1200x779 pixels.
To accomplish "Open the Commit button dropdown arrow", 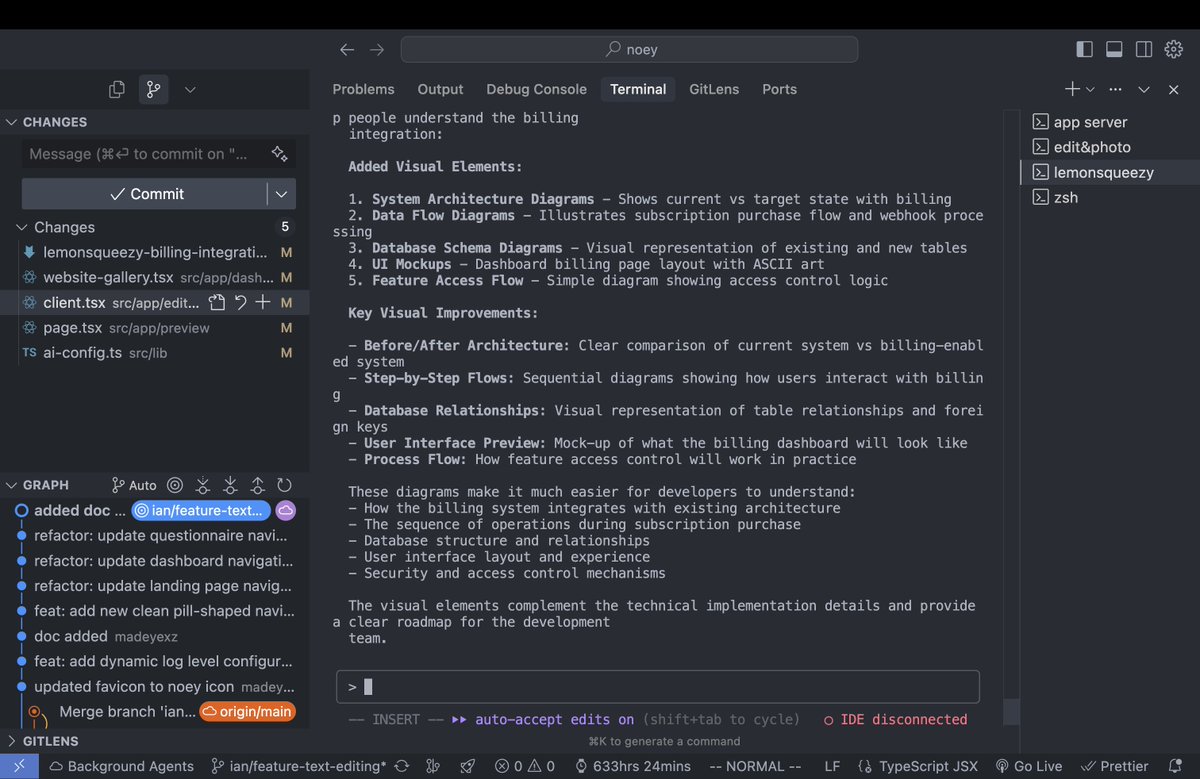I will (x=282, y=194).
